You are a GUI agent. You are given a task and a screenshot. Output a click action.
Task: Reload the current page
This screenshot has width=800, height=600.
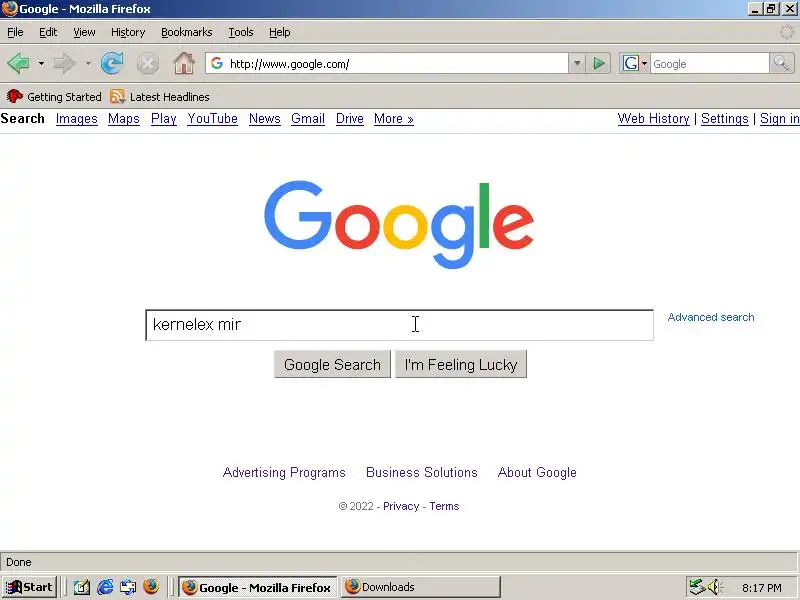112,64
